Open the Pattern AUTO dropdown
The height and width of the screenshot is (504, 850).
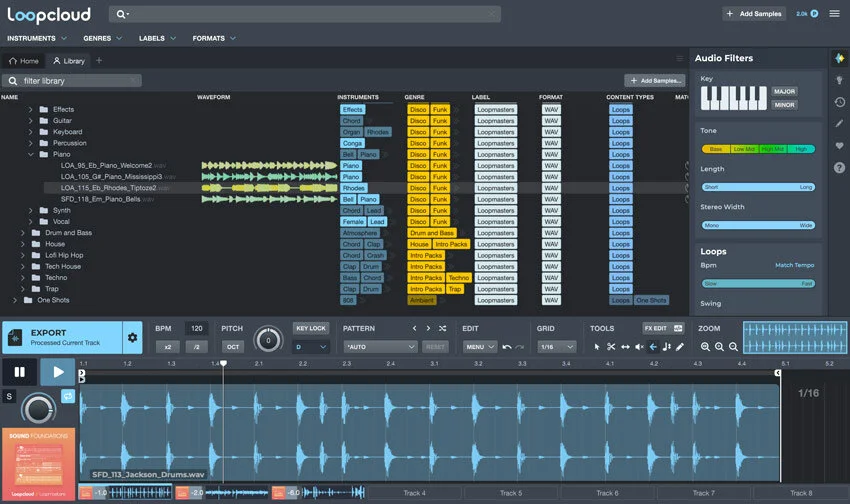tap(380, 347)
